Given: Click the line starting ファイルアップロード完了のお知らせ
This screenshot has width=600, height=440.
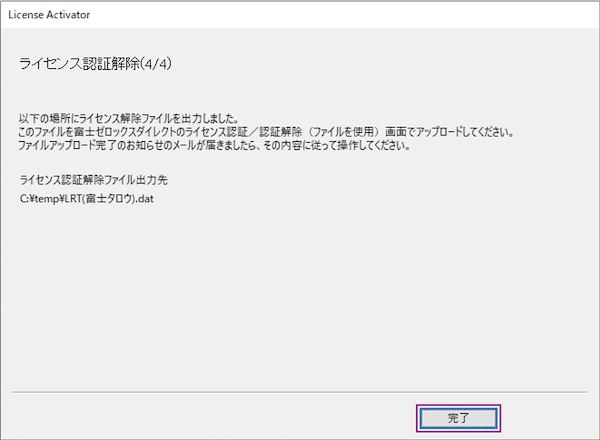Looking at the screenshot, I should [214, 145].
